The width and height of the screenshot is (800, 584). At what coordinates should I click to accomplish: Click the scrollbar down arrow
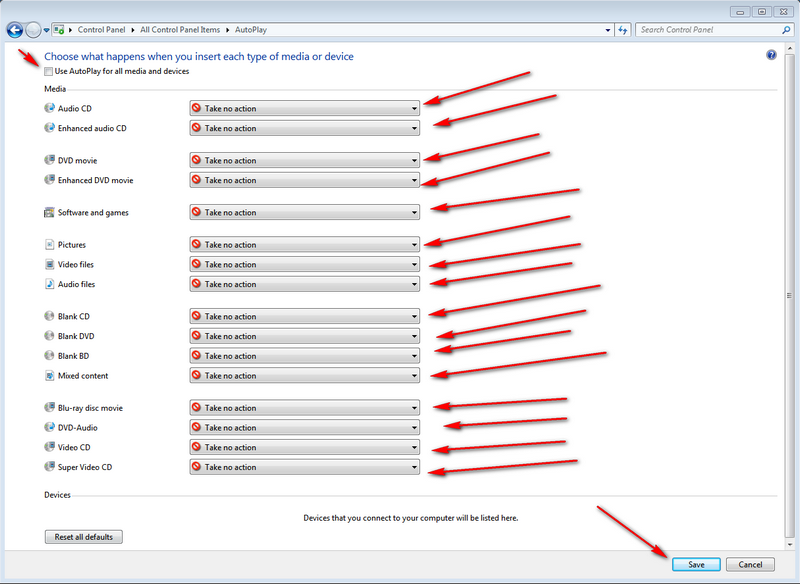(789, 544)
